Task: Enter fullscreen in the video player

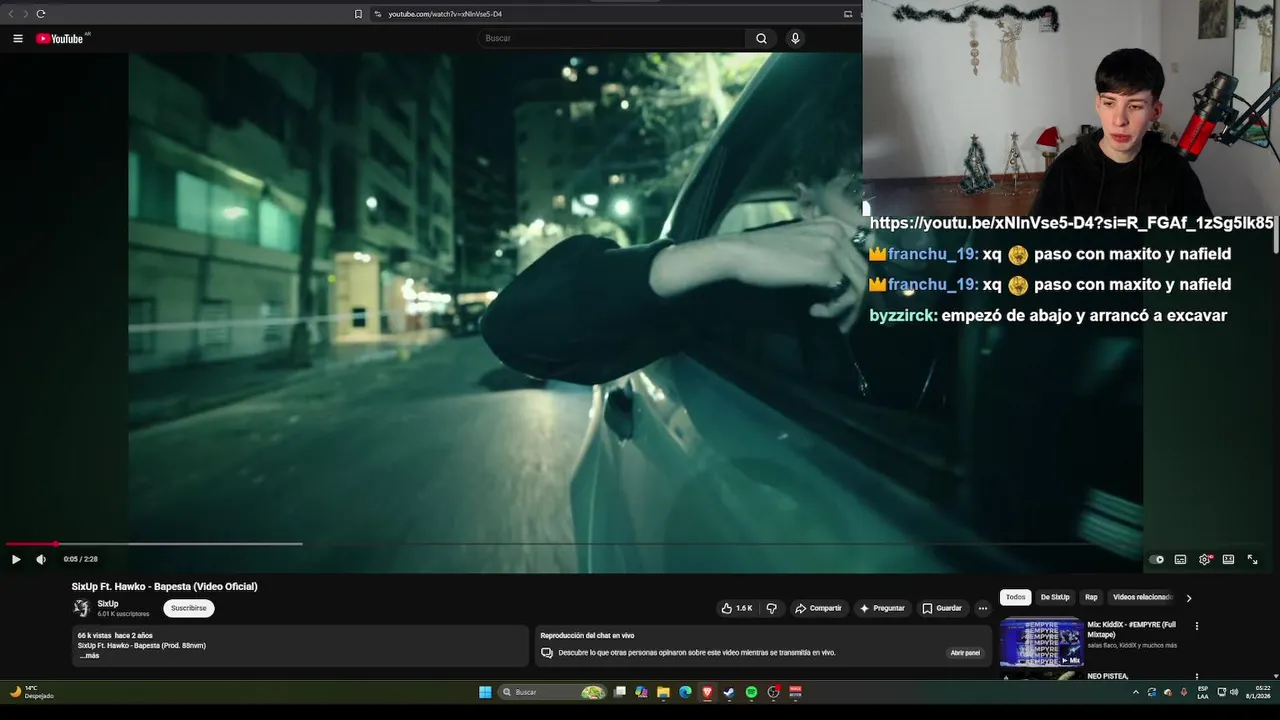Action: 1252,559
